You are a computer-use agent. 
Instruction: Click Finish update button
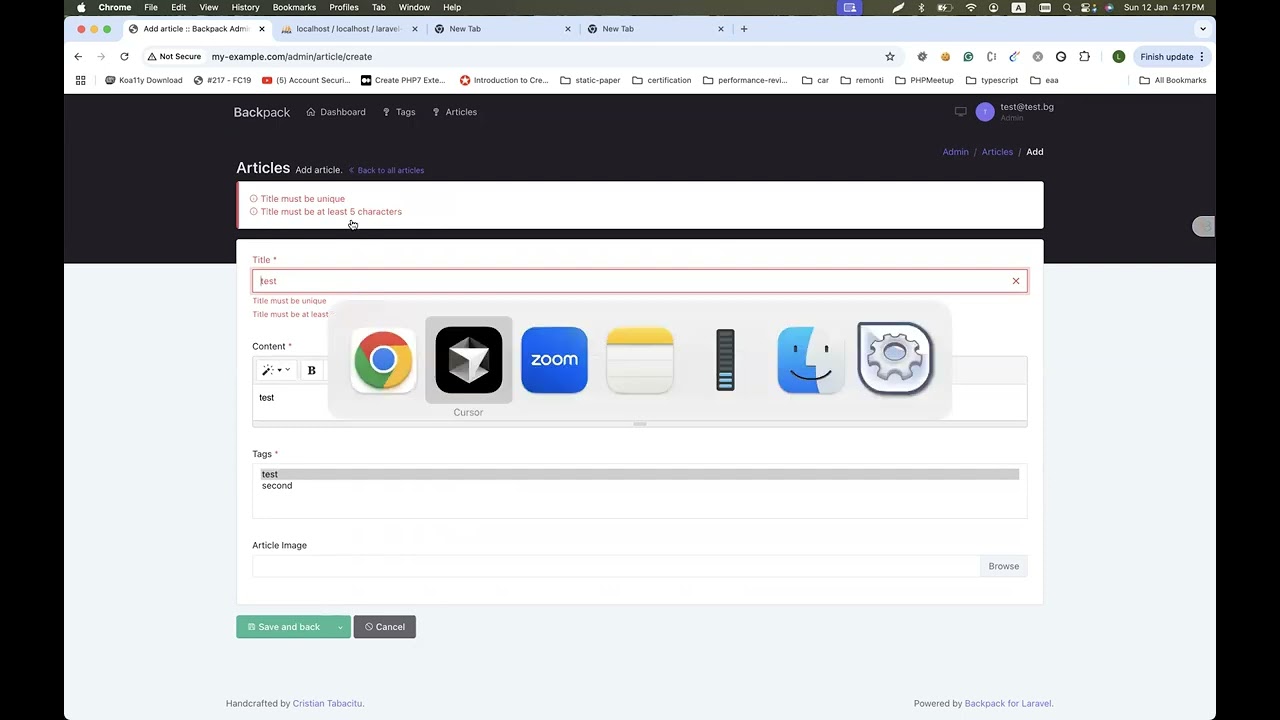click(x=1173, y=57)
